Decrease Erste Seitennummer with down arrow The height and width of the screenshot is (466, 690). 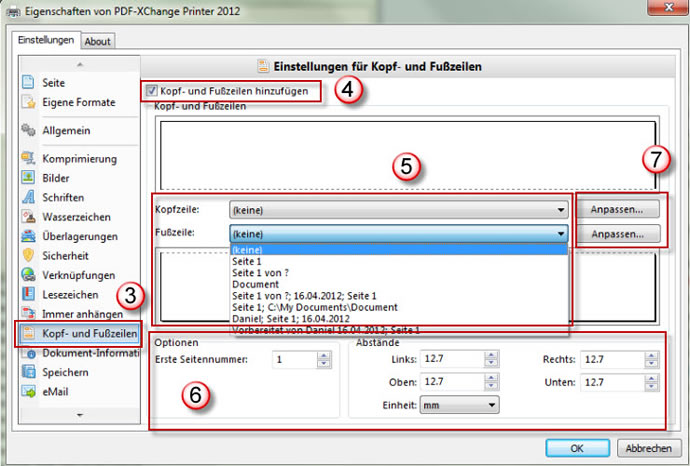click(324, 364)
